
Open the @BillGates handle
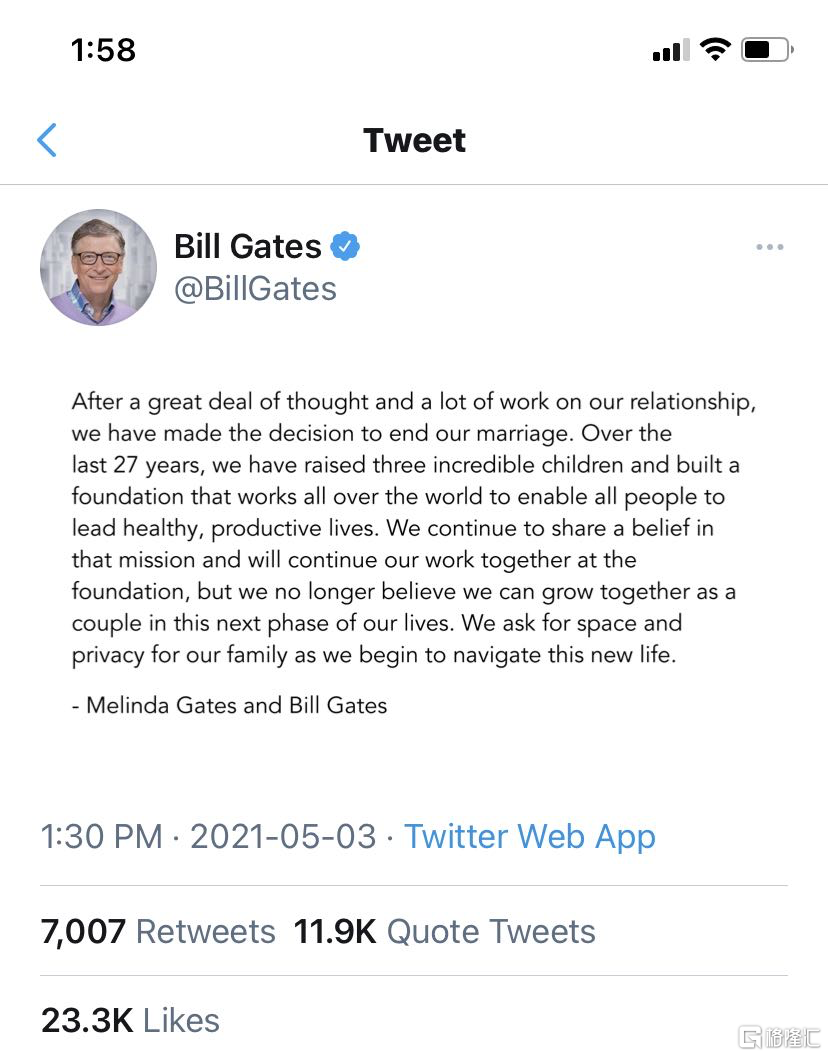pyautogui.click(x=255, y=289)
